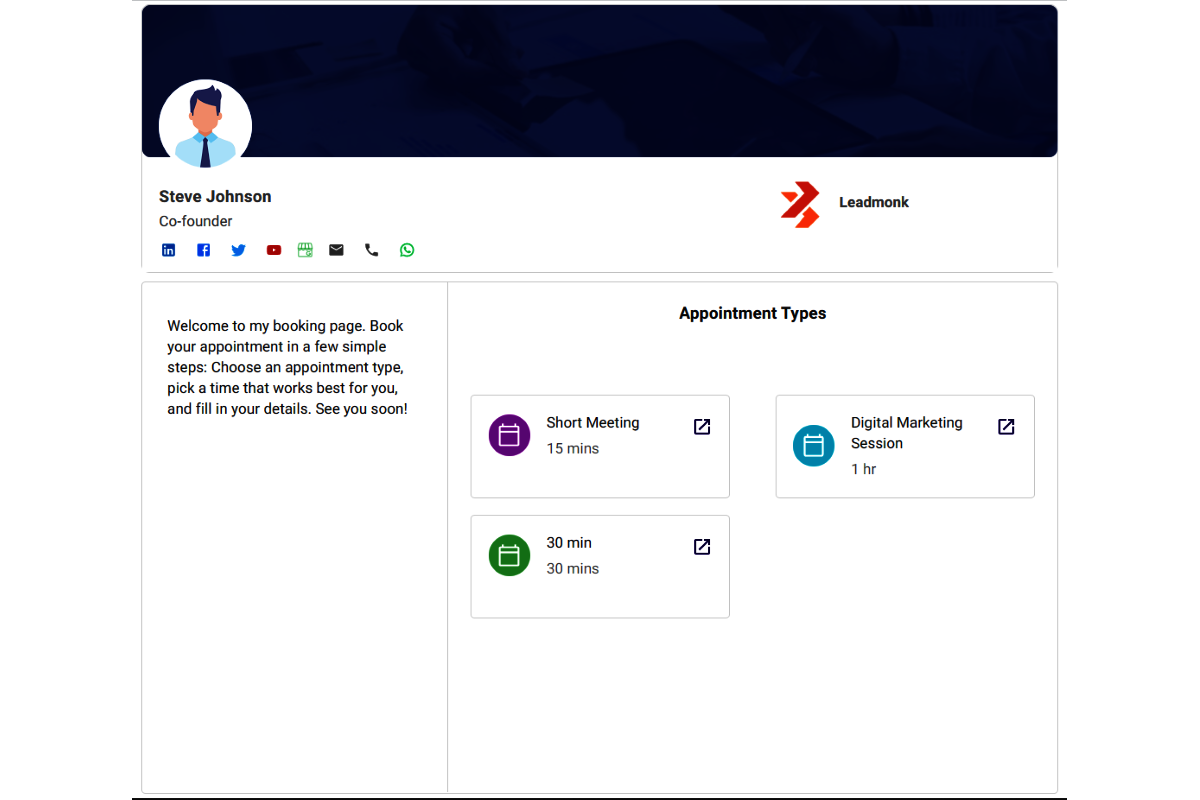Call using the phone icon

(x=372, y=250)
